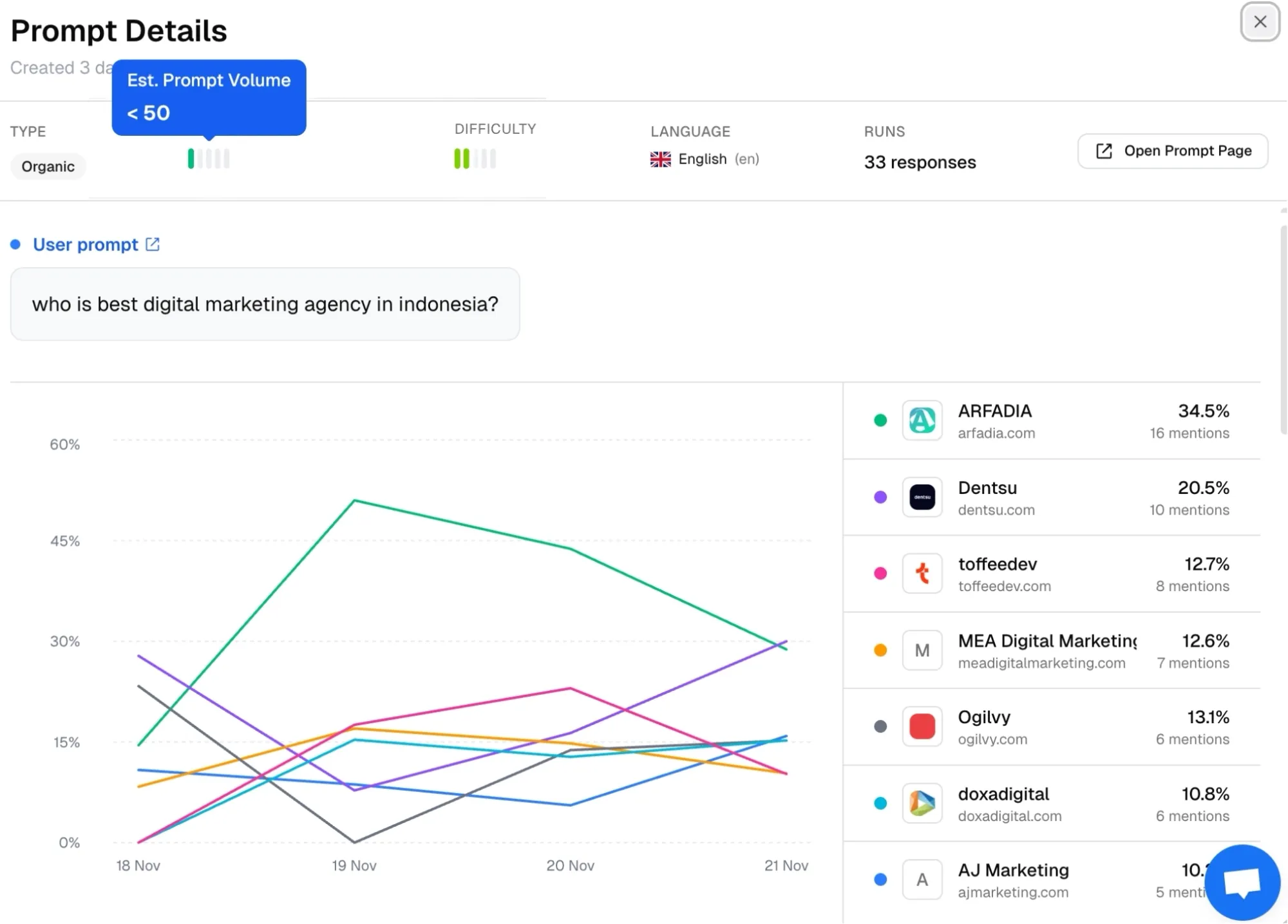Click the DIFFICULTY column label
The height and width of the screenshot is (924, 1288).
coord(495,129)
